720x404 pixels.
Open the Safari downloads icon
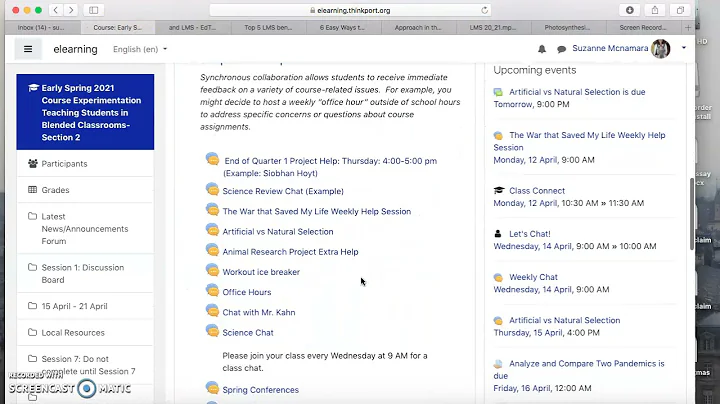tap(630, 10)
